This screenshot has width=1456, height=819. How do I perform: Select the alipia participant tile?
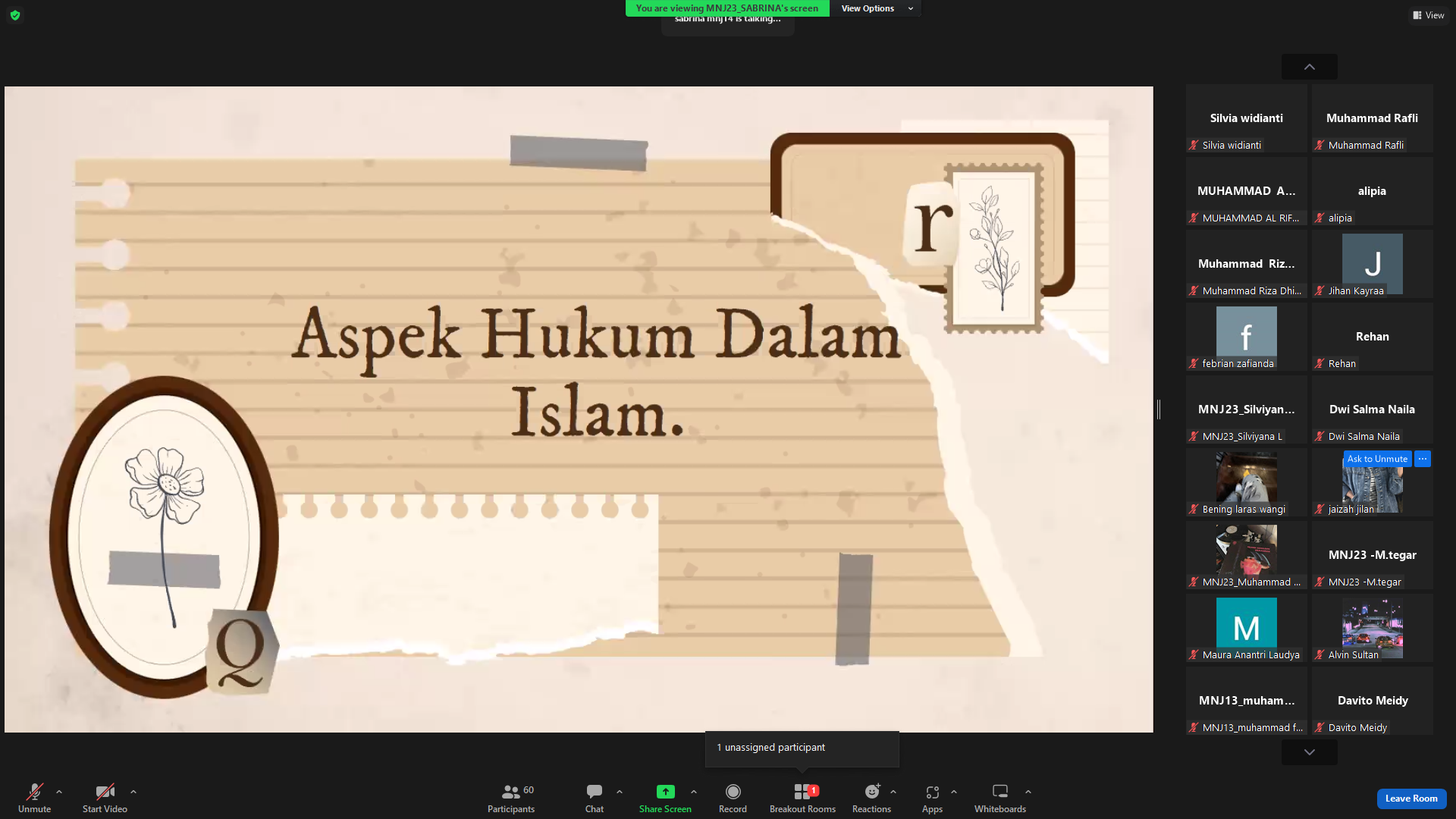coord(1373,191)
